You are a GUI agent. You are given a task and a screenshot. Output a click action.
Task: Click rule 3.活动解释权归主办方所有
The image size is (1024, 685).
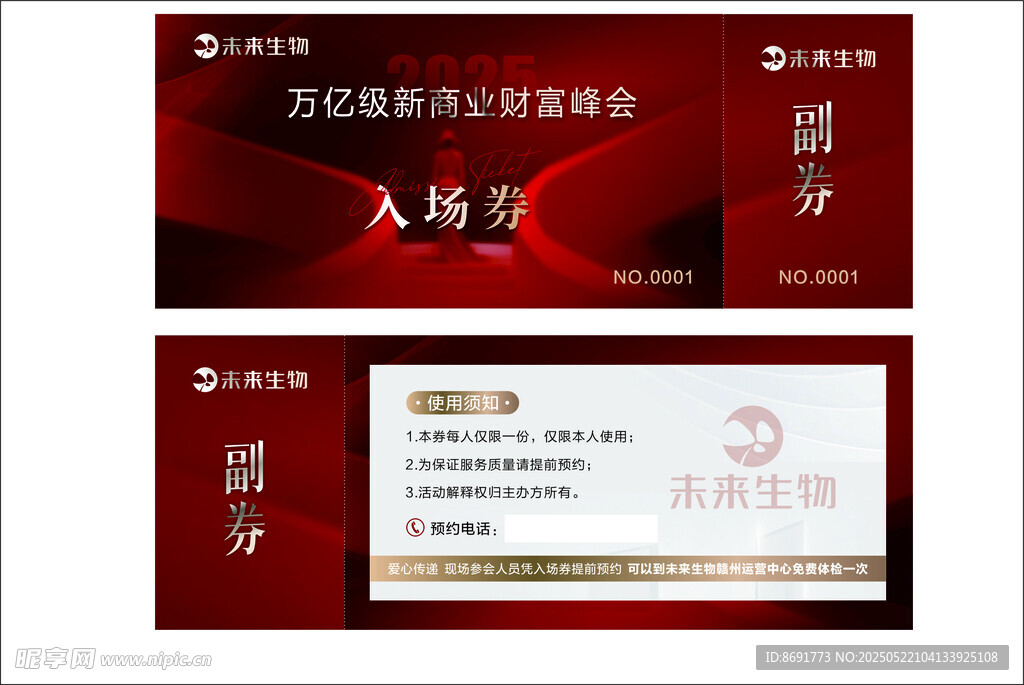pyautogui.click(x=492, y=492)
